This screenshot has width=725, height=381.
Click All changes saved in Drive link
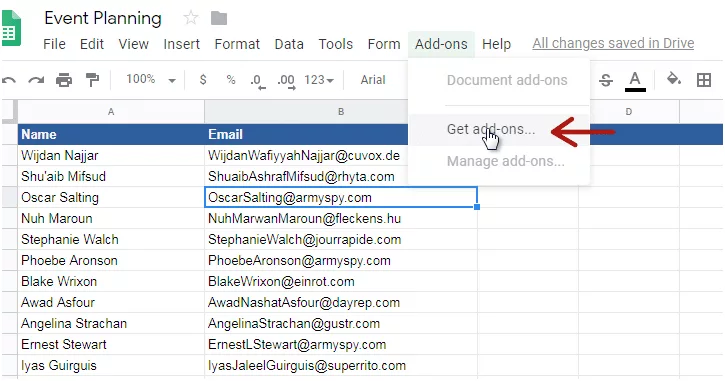point(613,43)
